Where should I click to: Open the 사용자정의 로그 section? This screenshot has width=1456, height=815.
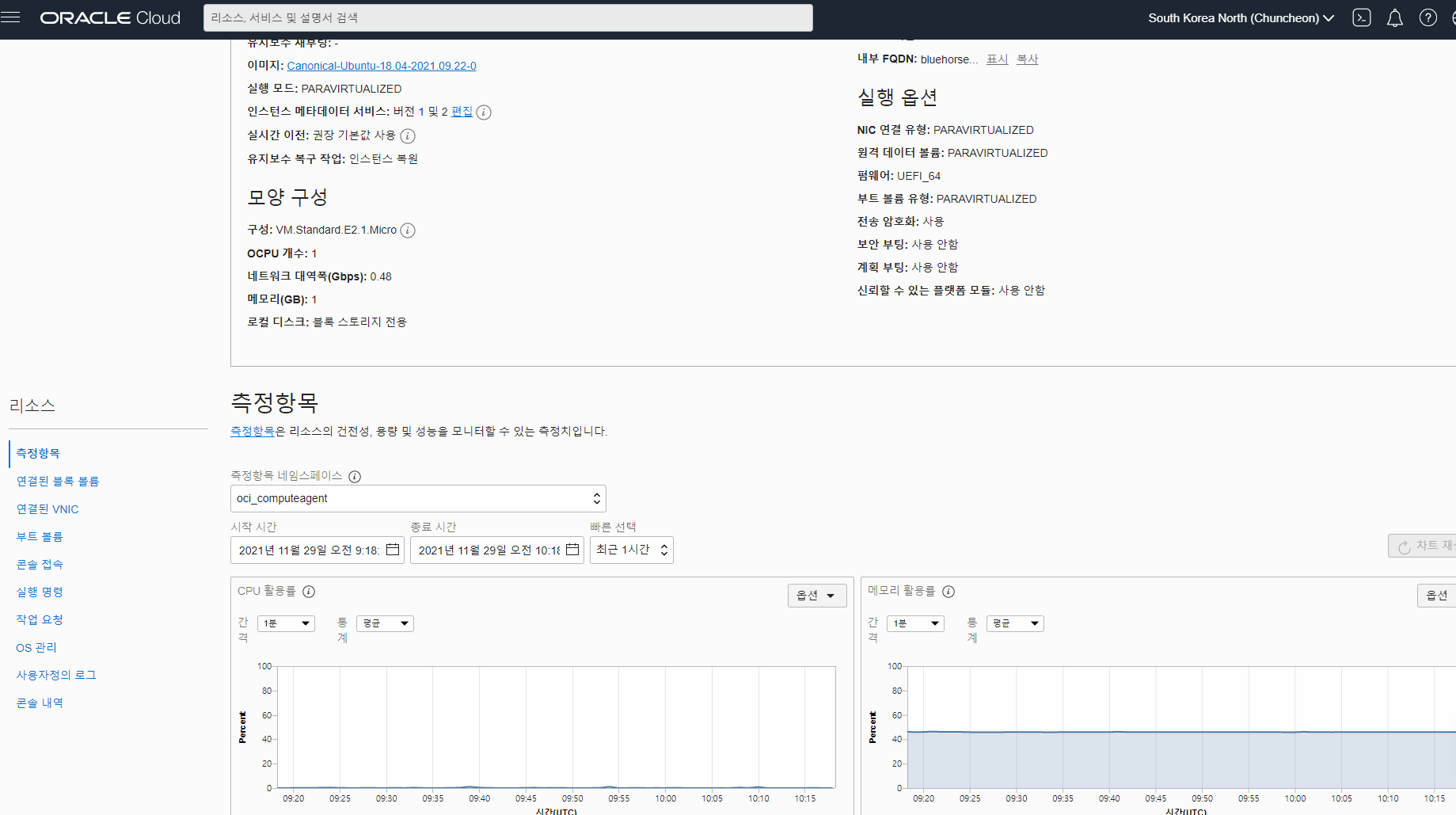(x=56, y=675)
